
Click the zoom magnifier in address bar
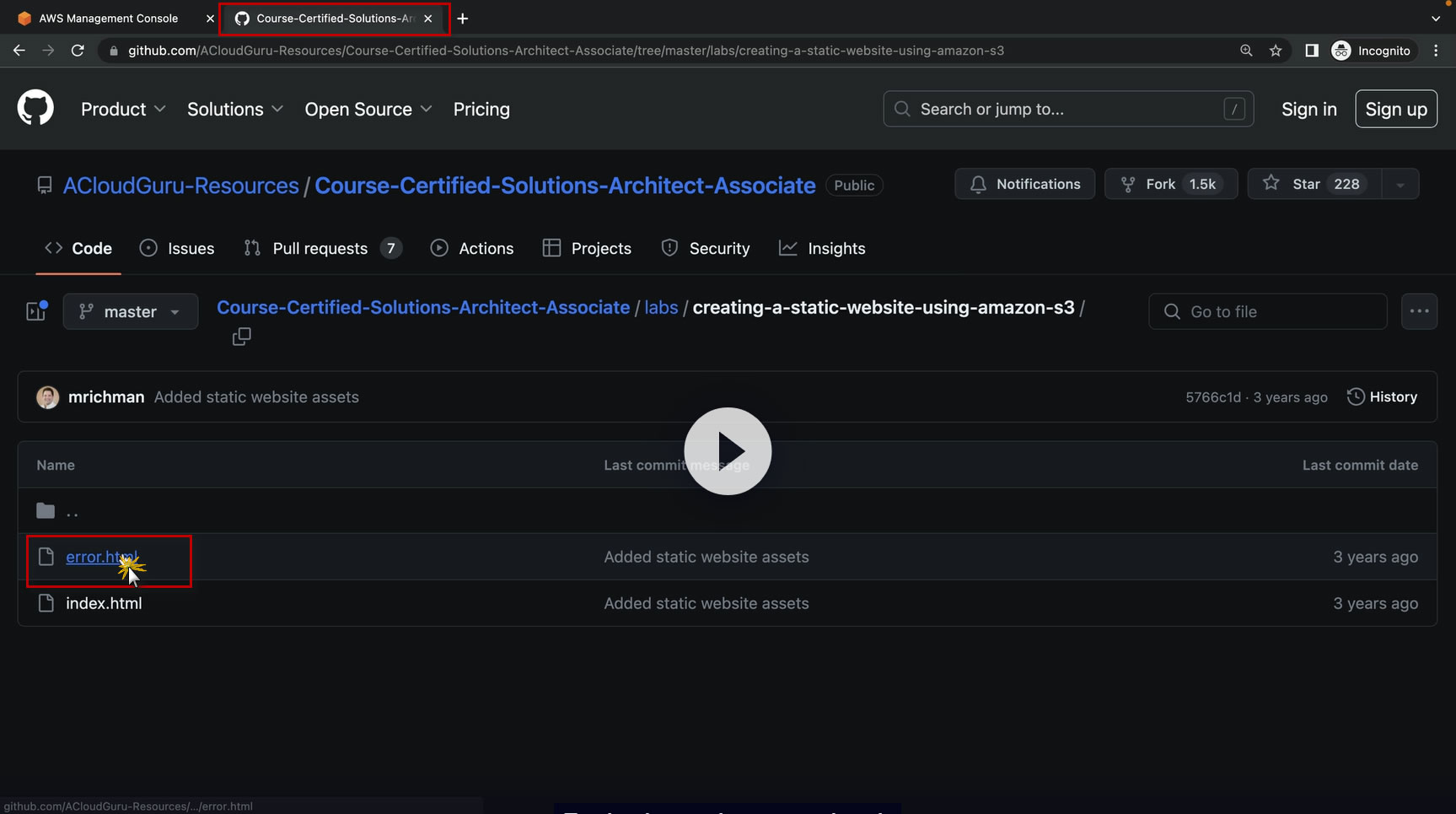click(x=1246, y=51)
